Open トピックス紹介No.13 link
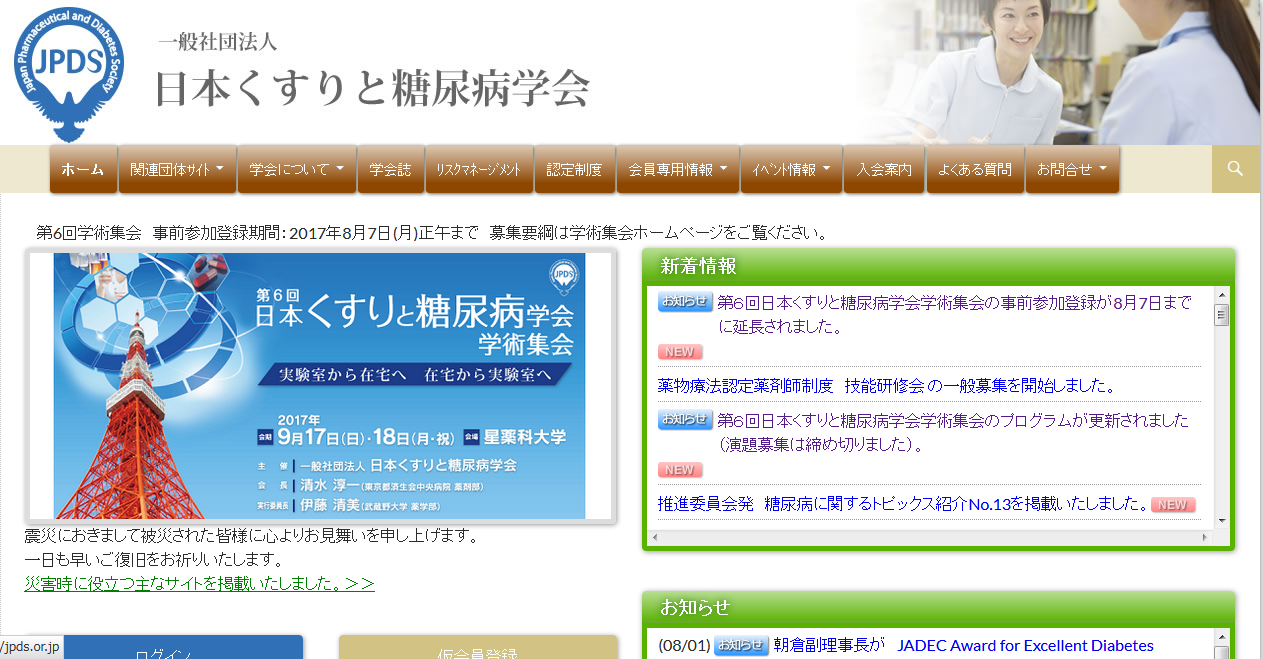 (x=903, y=503)
